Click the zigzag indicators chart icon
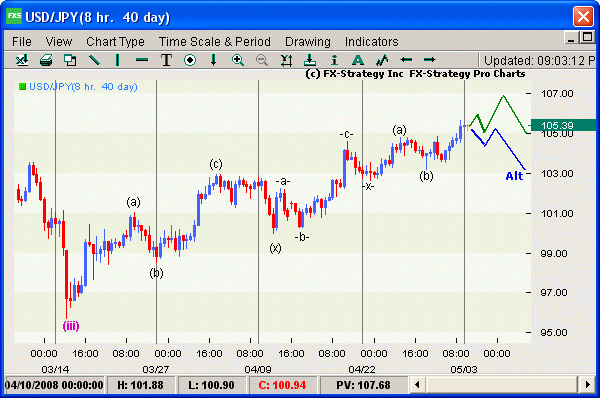Image resolution: width=600 pixels, height=398 pixels. (382, 60)
